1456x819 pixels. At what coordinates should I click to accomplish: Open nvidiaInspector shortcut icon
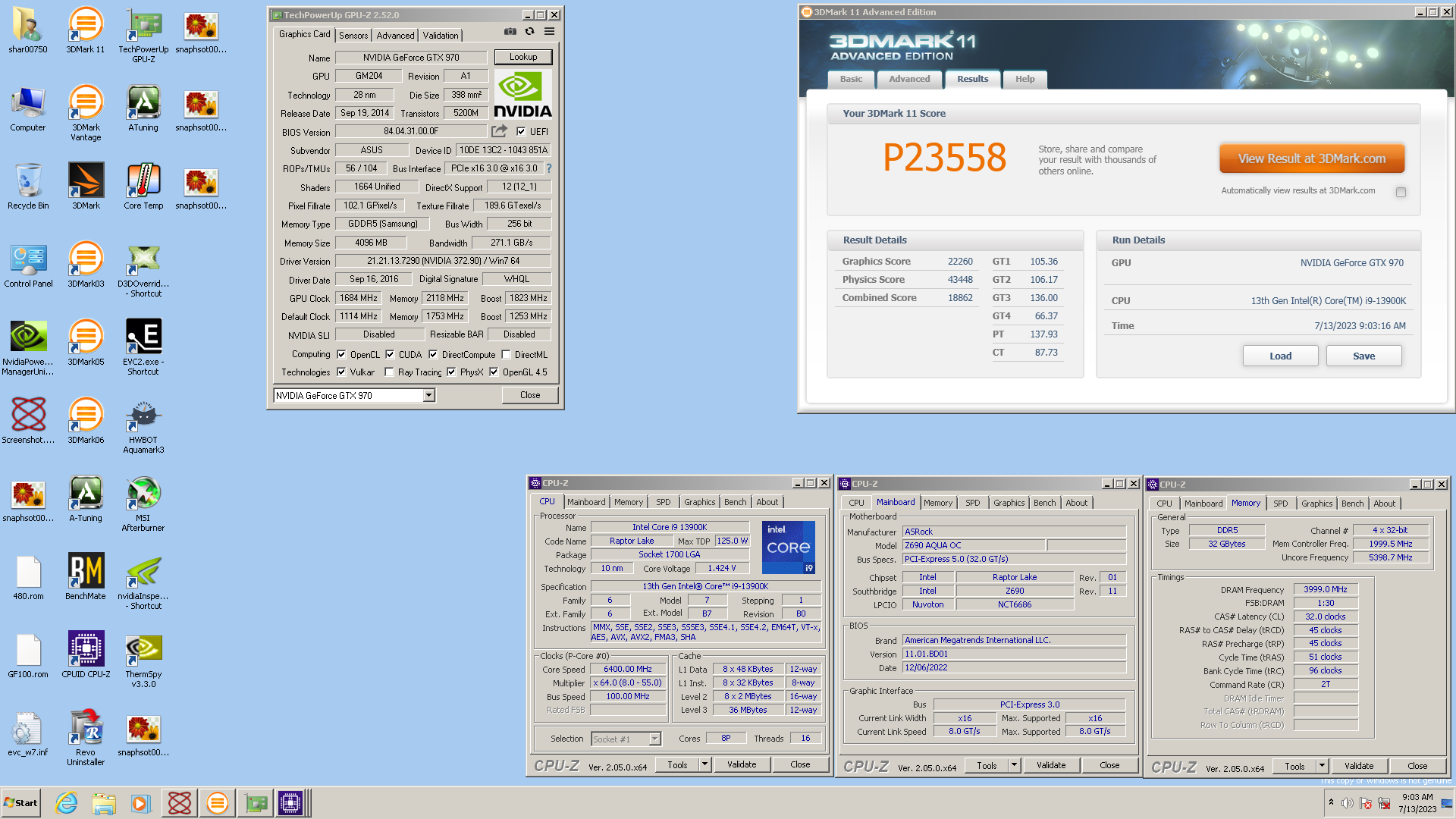(143, 582)
